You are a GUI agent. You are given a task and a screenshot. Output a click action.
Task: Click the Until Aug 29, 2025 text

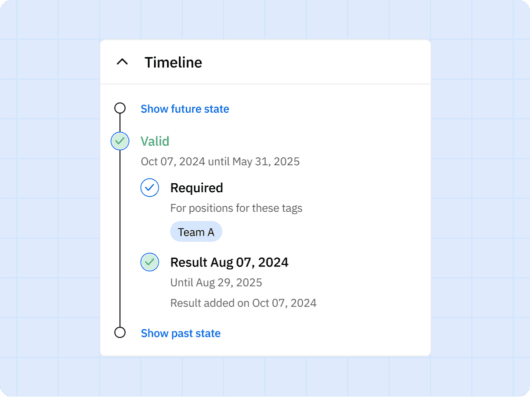pyautogui.click(x=216, y=282)
